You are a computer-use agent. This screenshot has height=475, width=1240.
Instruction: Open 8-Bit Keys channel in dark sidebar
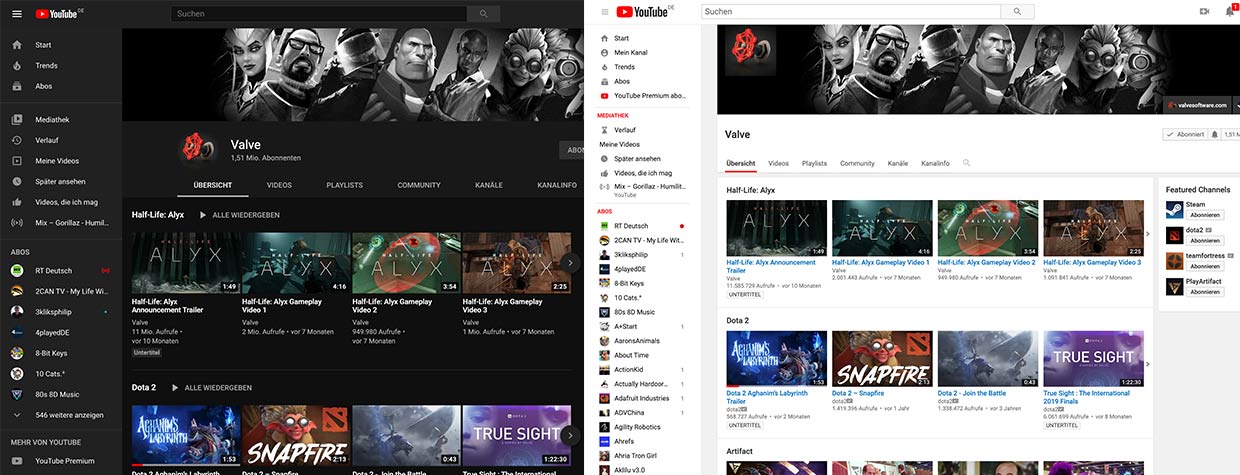61,353
